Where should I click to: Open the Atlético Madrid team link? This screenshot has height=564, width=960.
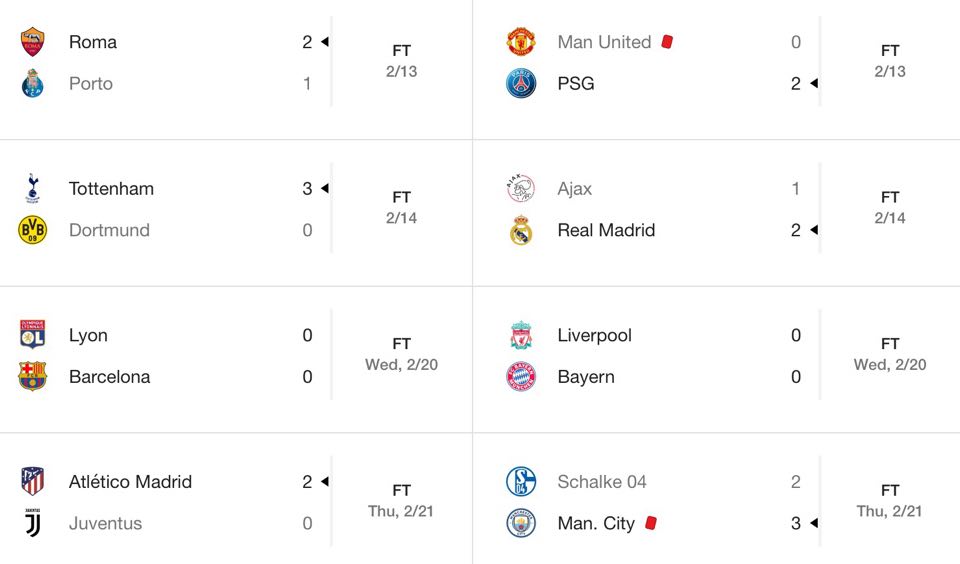(x=130, y=482)
